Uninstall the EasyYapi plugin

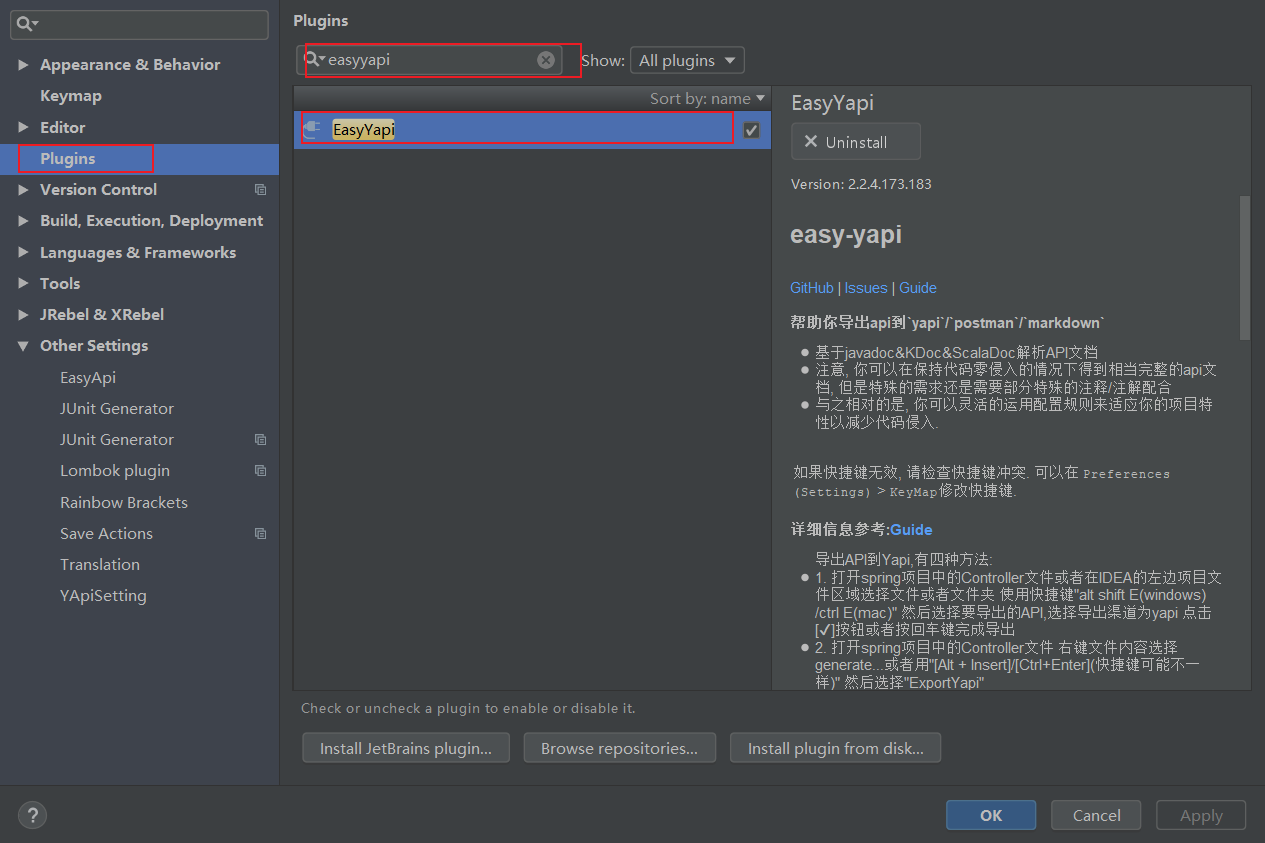tap(856, 141)
